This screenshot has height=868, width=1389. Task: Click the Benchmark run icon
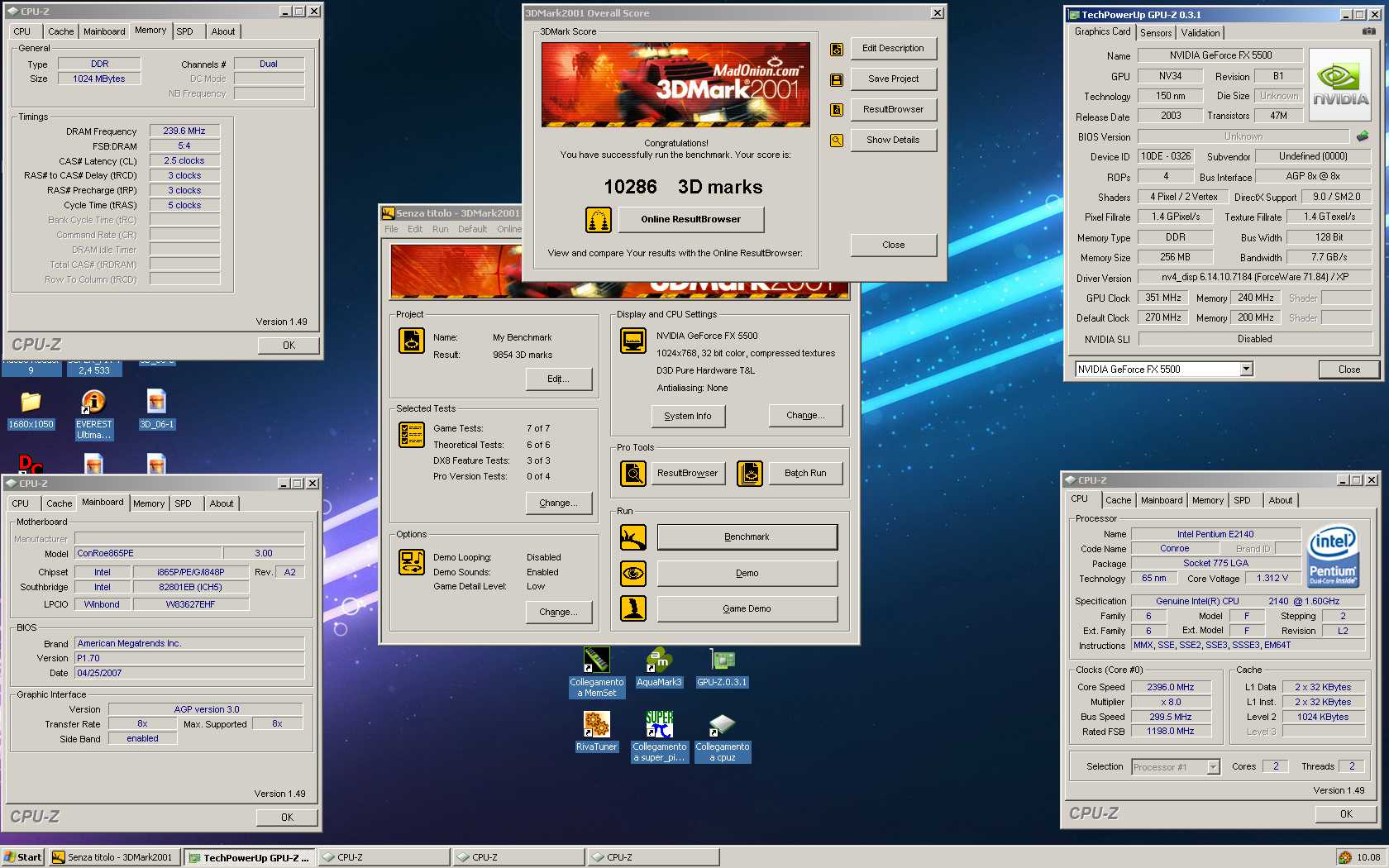(x=633, y=537)
